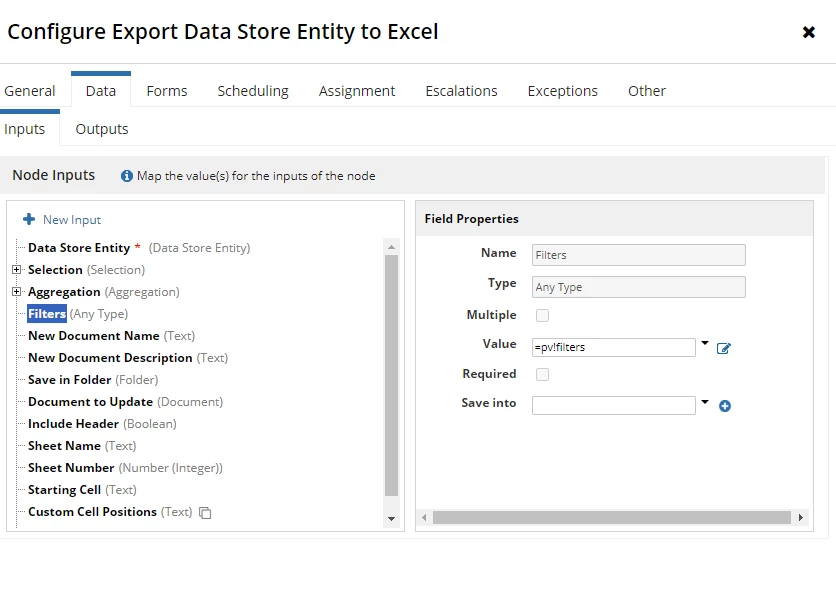Viewport: 836px width, 590px height.
Task: Click the New Input plus icon
Action: click(29, 219)
